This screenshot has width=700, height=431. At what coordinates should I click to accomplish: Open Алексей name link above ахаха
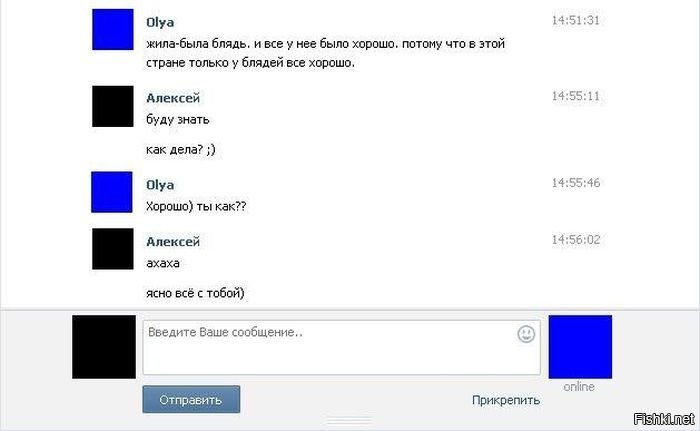(173, 242)
